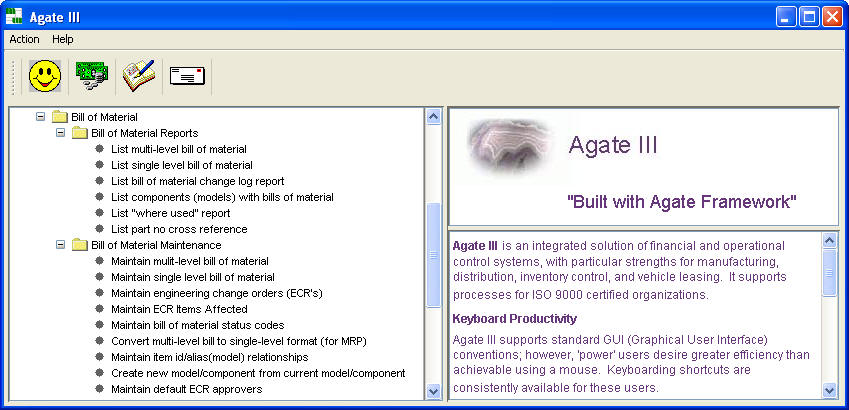Close the Agate III window
Image resolution: width=849 pixels, height=410 pixels.
tap(832, 17)
